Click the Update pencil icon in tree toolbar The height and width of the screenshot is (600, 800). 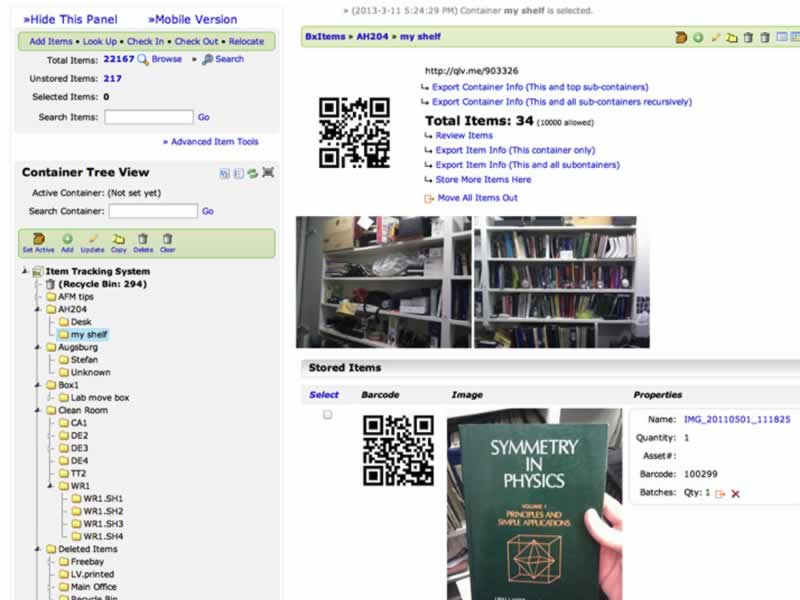coord(94,240)
